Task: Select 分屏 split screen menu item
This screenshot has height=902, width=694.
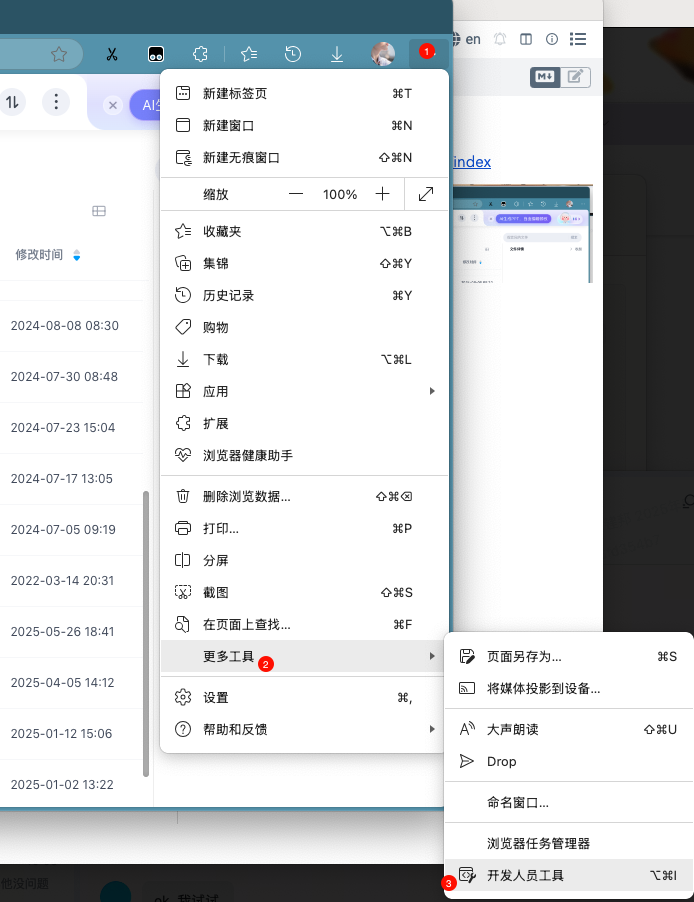Action: tap(304, 560)
